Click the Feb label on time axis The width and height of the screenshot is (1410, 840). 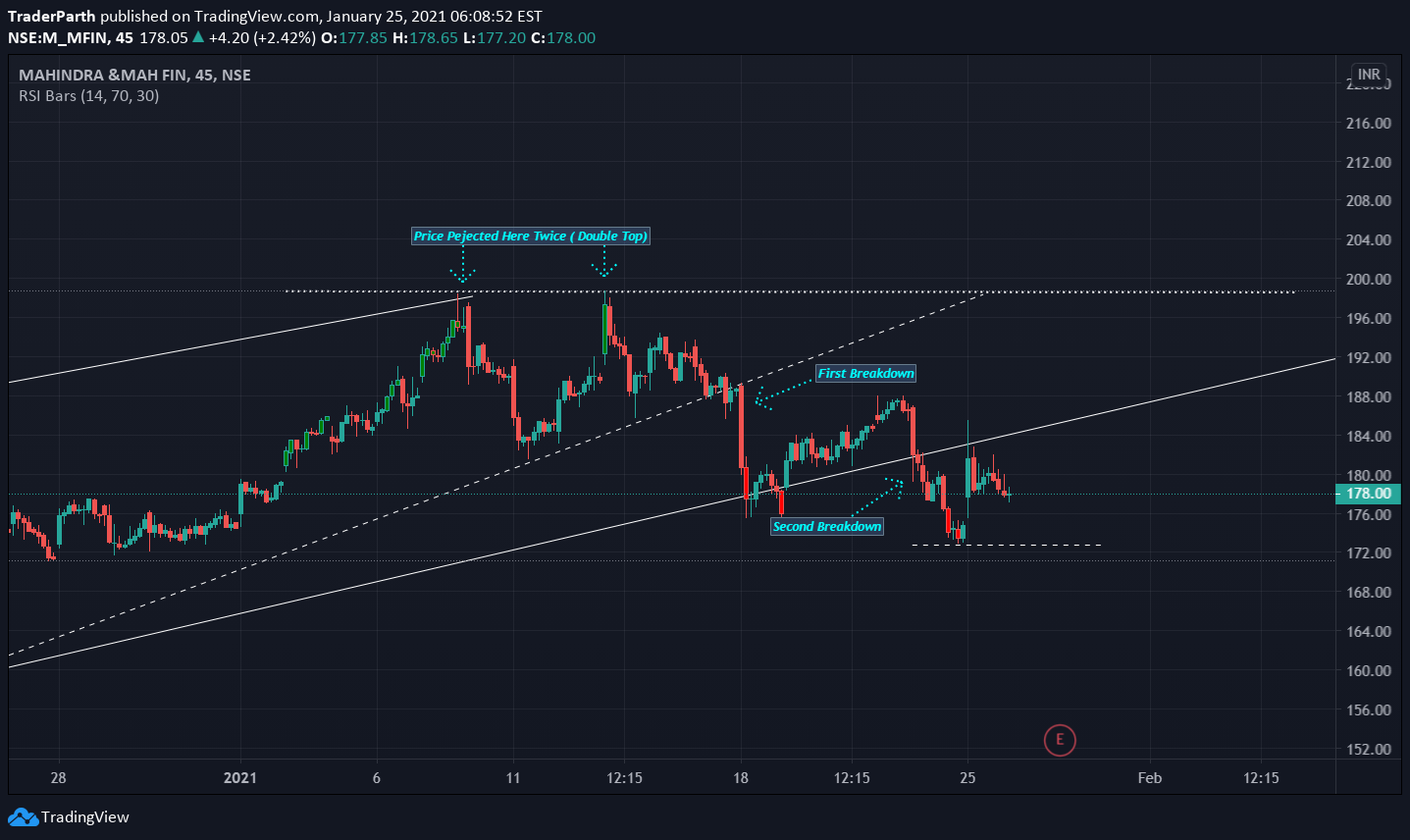(x=1150, y=778)
